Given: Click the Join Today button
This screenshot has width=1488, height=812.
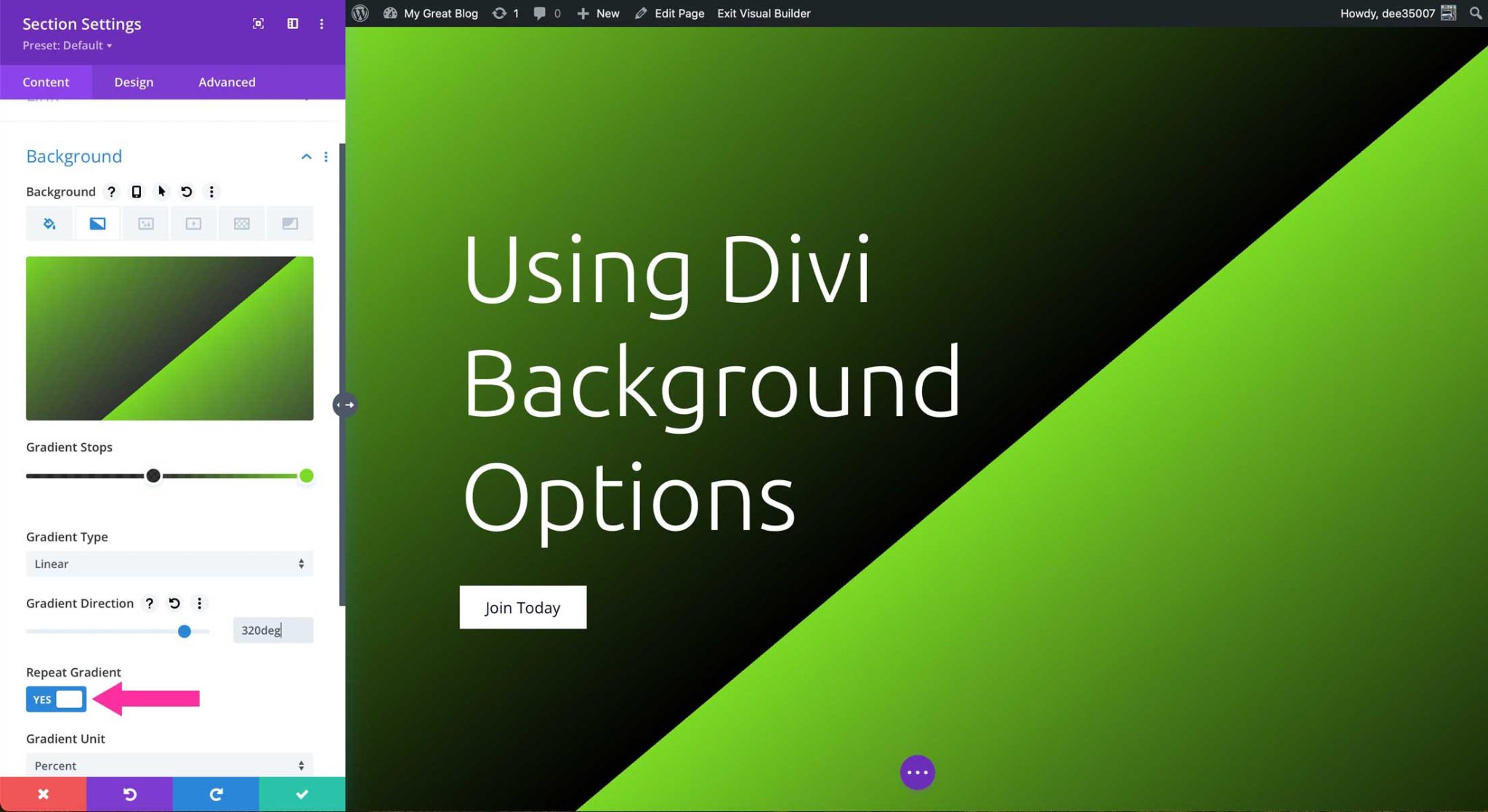Looking at the screenshot, I should click(522, 607).
